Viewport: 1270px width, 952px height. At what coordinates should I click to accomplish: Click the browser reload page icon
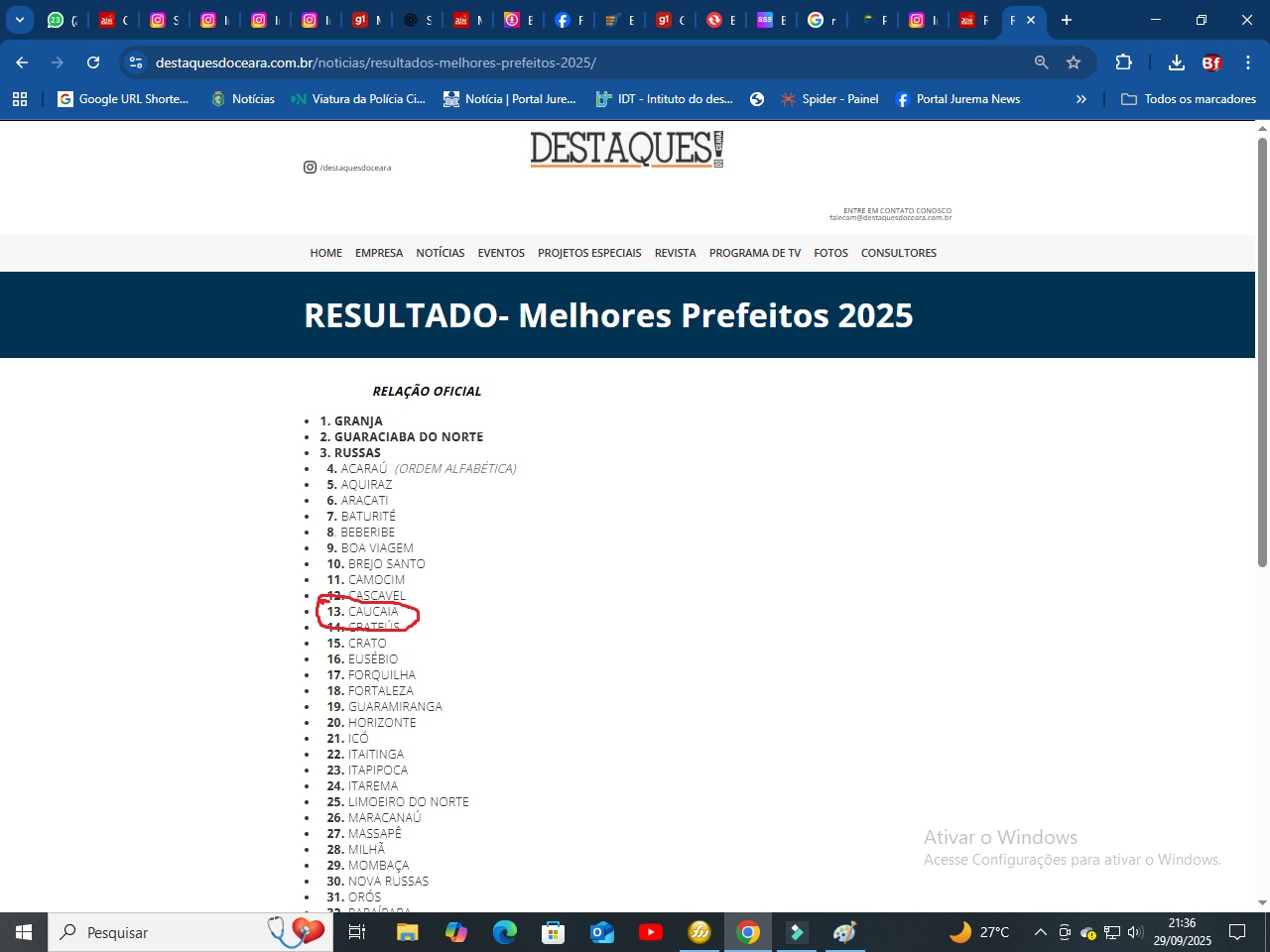tap(93, 62)
